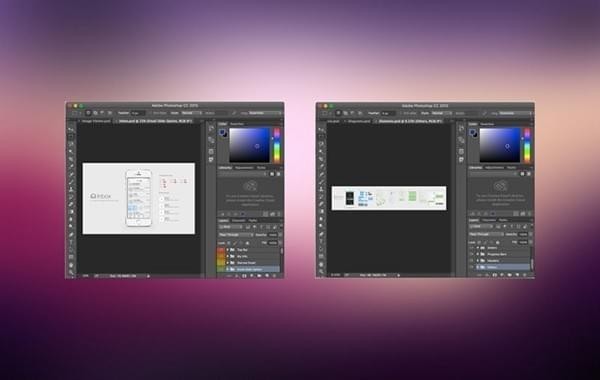
Task: Toggle eye of top layer group in right window
Action: point(471,248)
